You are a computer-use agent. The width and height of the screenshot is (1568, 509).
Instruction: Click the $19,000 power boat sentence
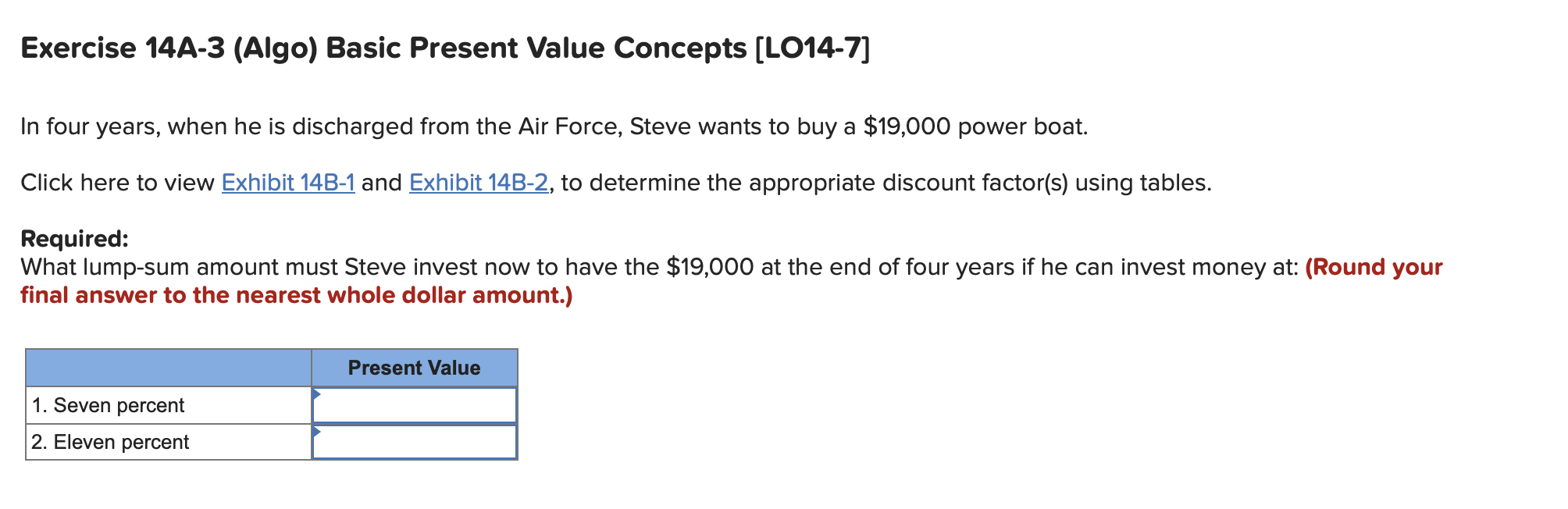click(547, 126)
